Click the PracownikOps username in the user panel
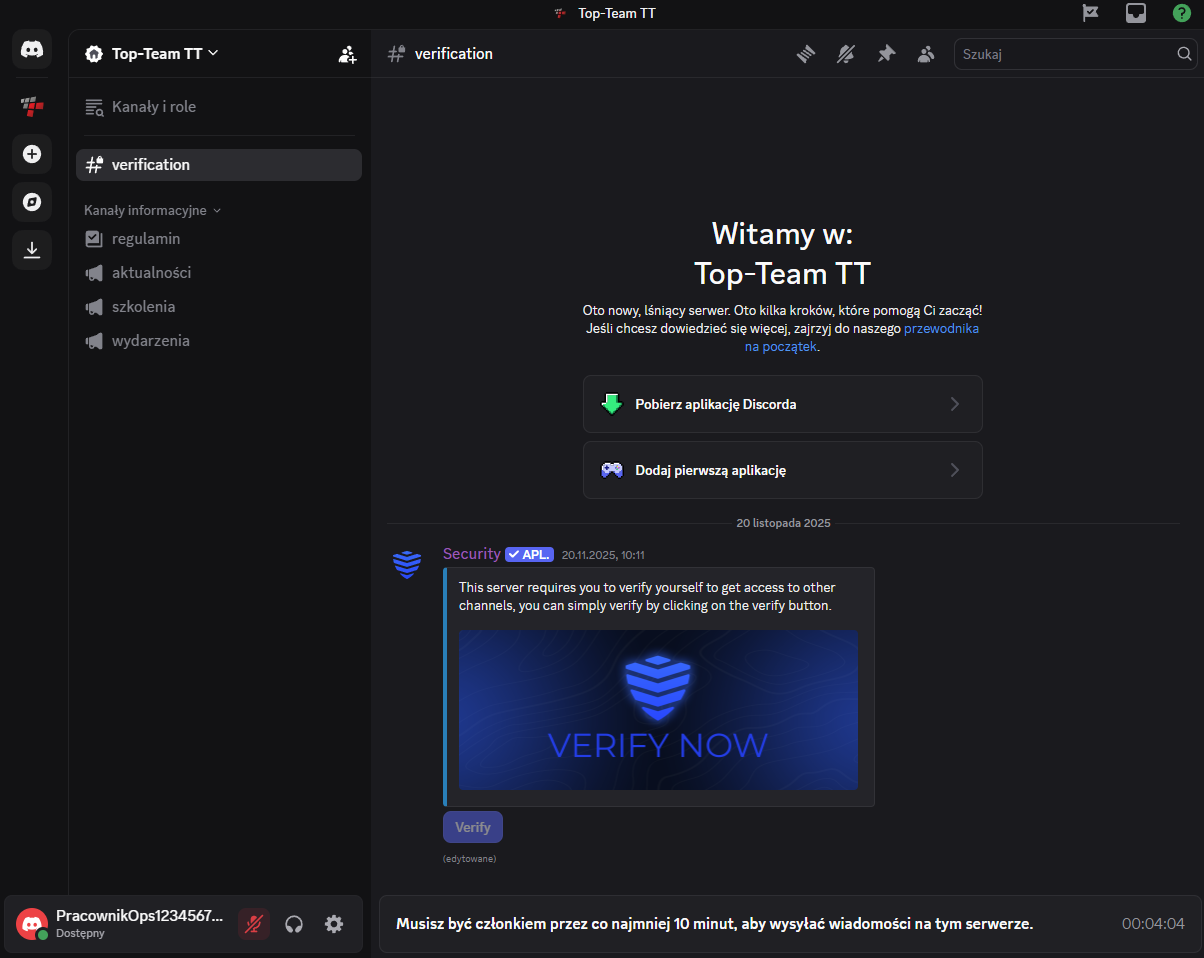The image size is (1204, 958). (139, 916)
